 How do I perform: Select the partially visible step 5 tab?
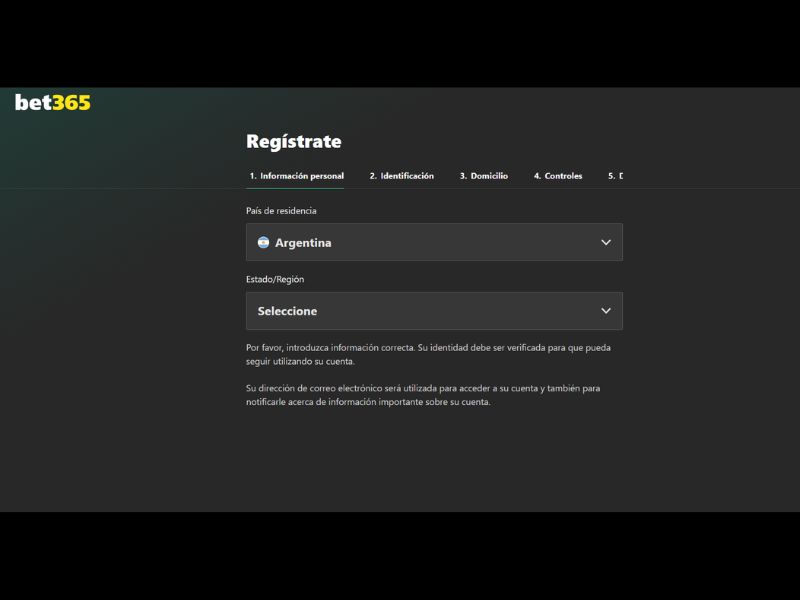(x=615, y=176)
